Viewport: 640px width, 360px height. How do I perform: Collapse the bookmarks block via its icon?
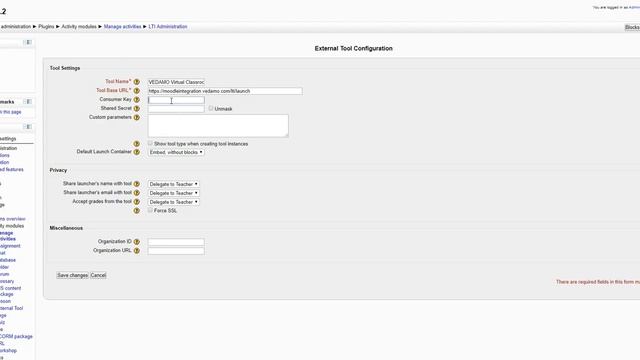(x=28, y=102)
